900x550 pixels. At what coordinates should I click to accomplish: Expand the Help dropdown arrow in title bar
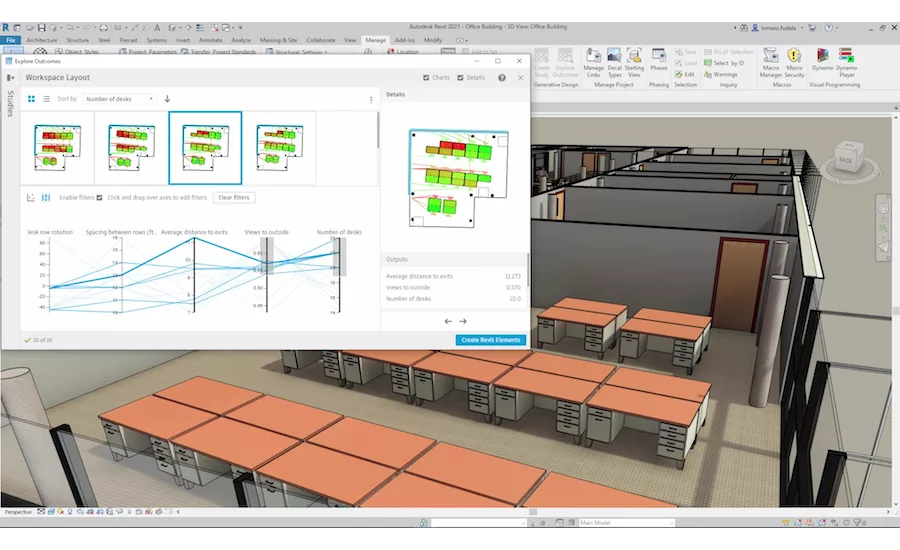pos(836,28)
